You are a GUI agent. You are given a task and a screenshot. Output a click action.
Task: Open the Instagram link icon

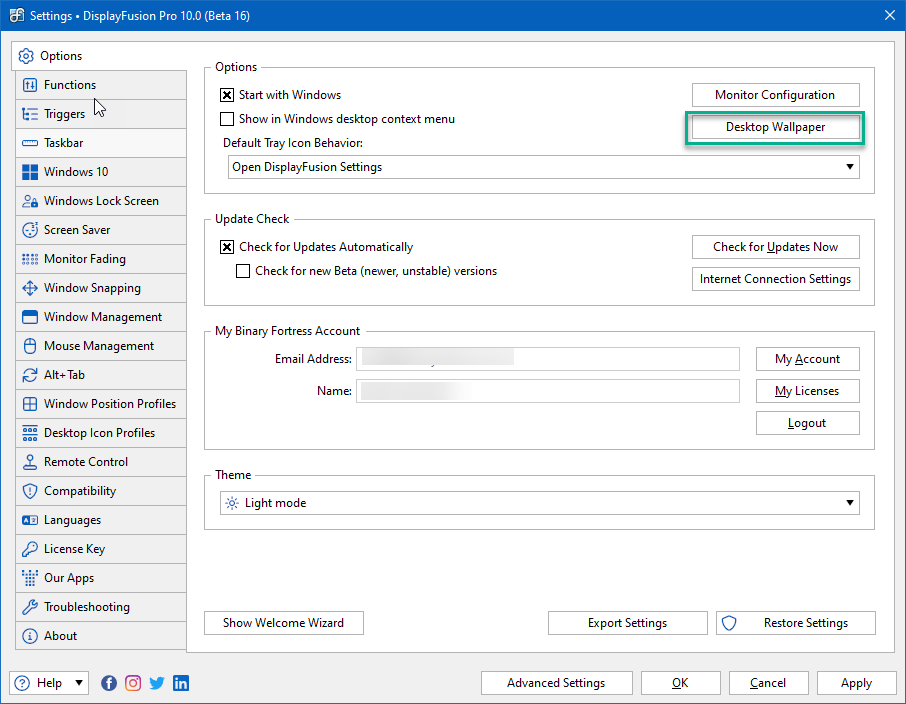[x=133, y=683]
